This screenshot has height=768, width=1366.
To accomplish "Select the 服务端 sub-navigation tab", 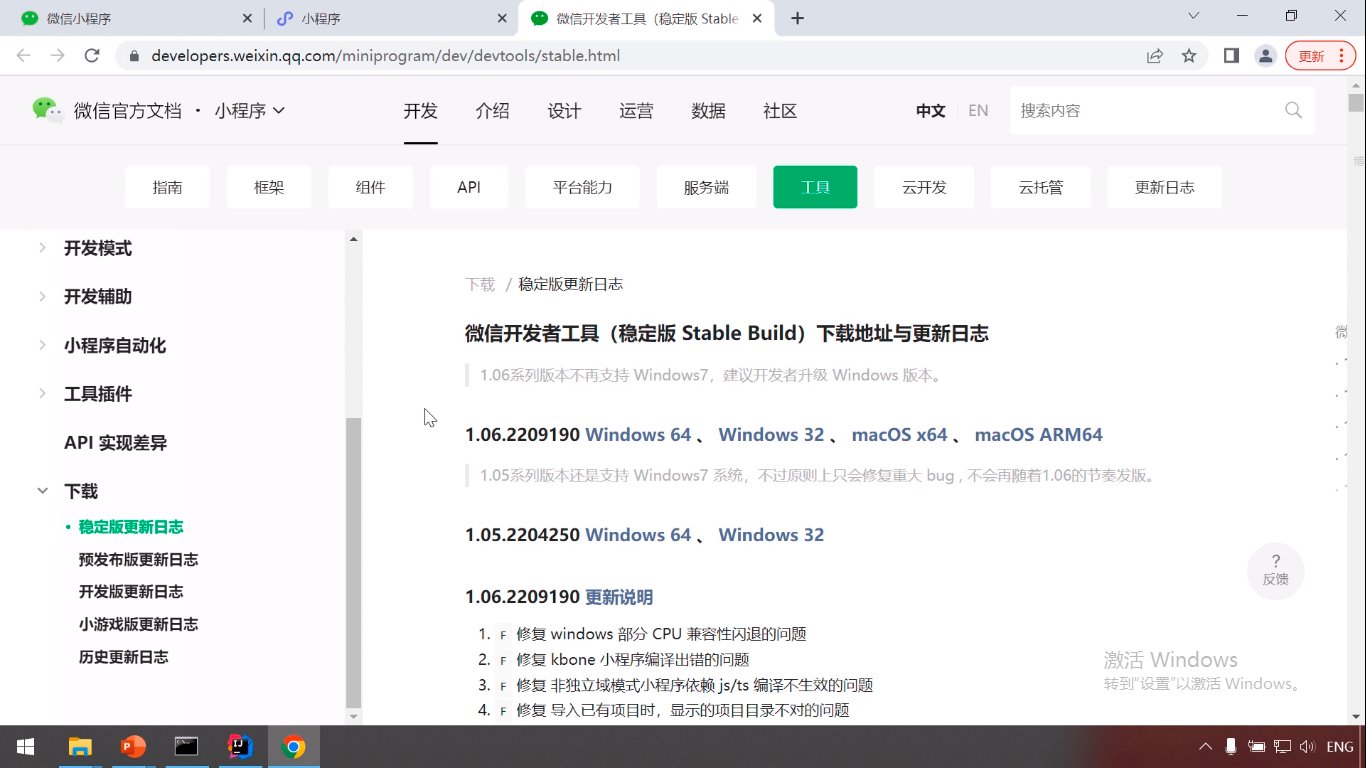I will click(707, 187).
